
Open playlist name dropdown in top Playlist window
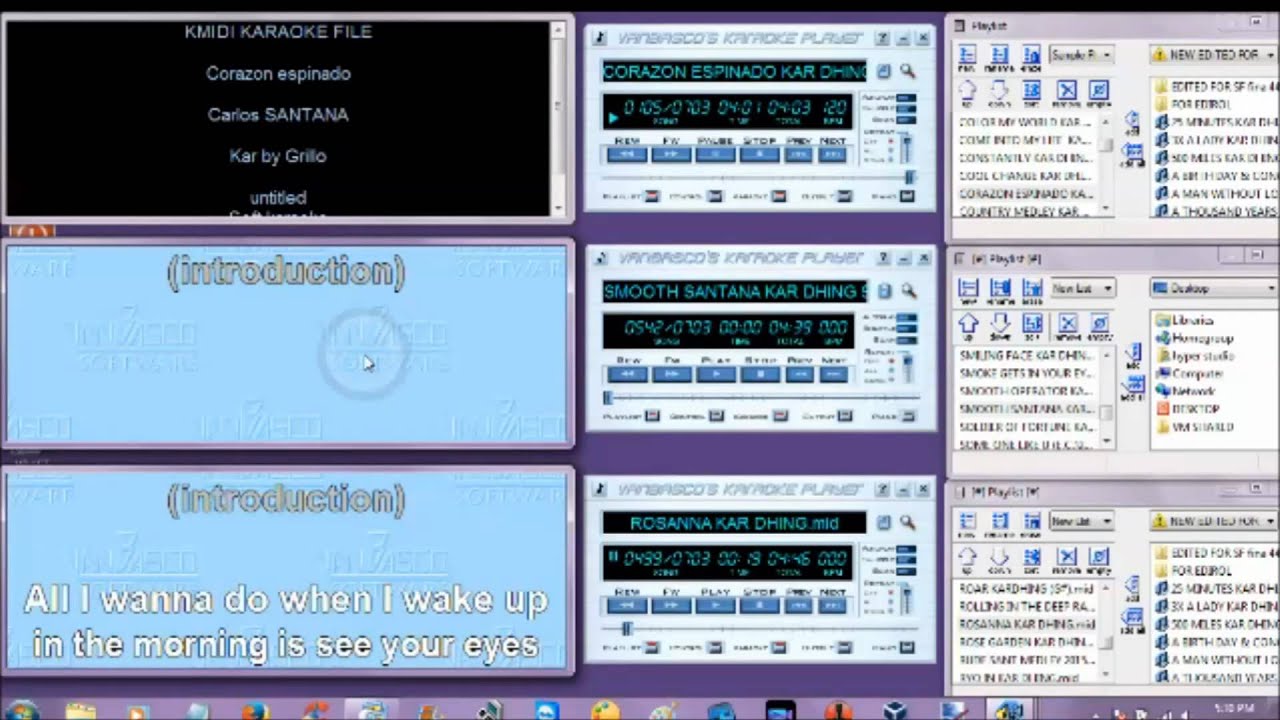coord(1081,55)
